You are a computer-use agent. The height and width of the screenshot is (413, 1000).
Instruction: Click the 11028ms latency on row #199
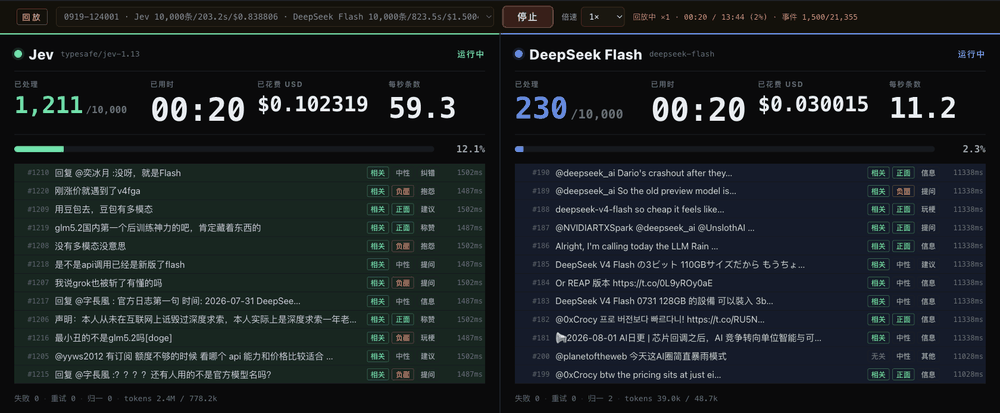(x=968, y=375)
